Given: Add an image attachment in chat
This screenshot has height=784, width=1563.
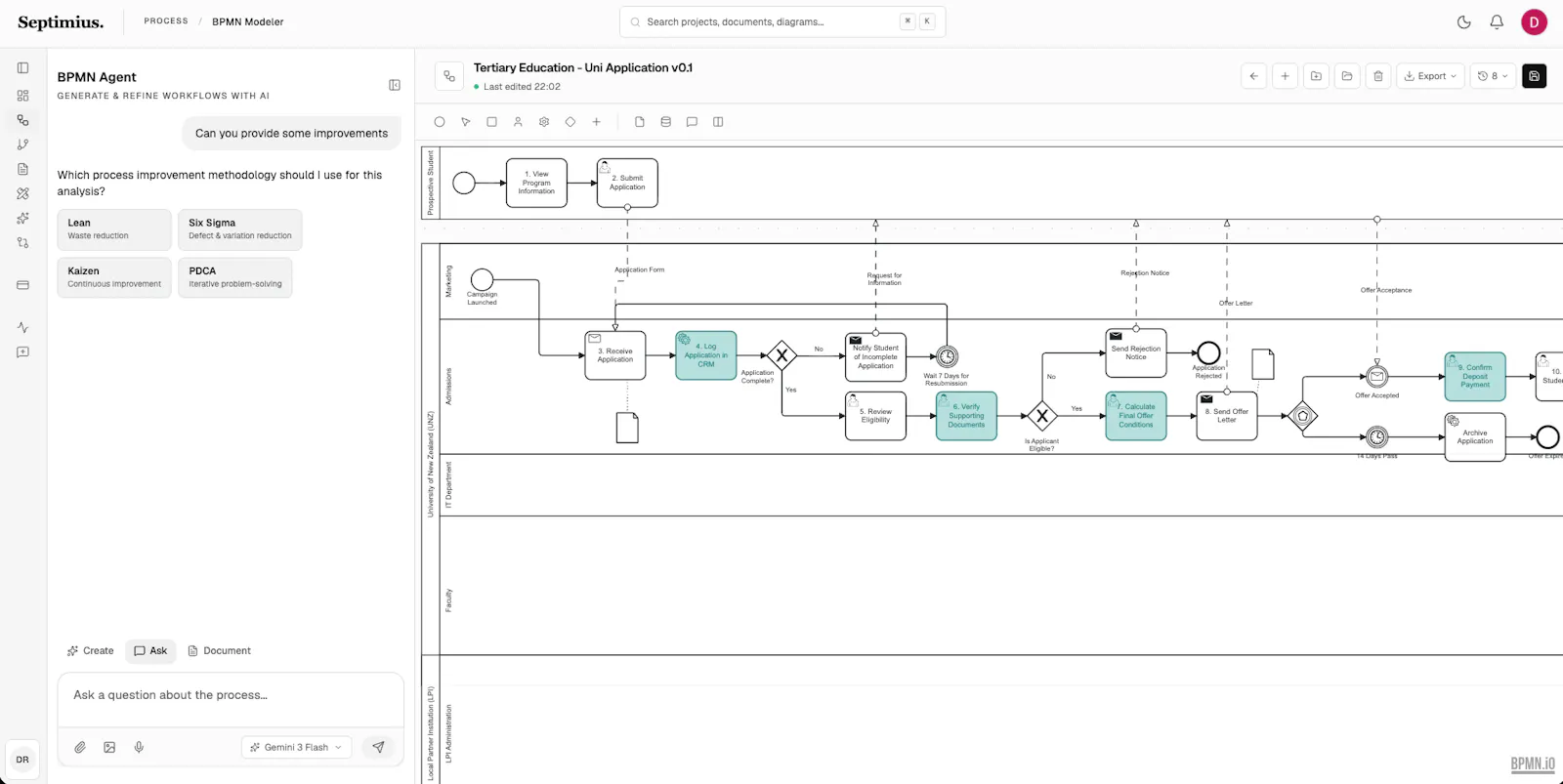Looking at the screenshot, I should pos(109,748).
